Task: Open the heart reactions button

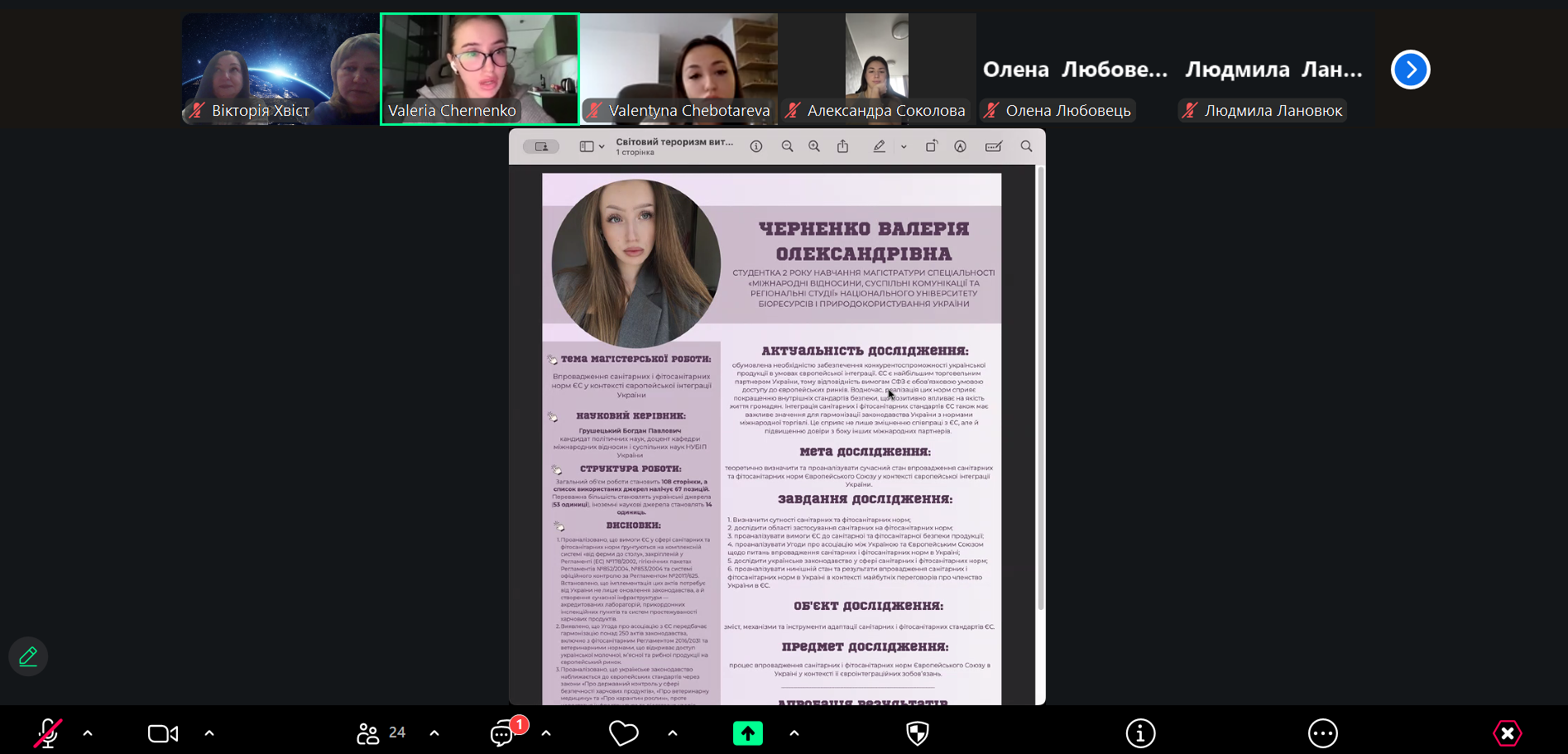Action: pyautogui.click(x=624, y=733)
